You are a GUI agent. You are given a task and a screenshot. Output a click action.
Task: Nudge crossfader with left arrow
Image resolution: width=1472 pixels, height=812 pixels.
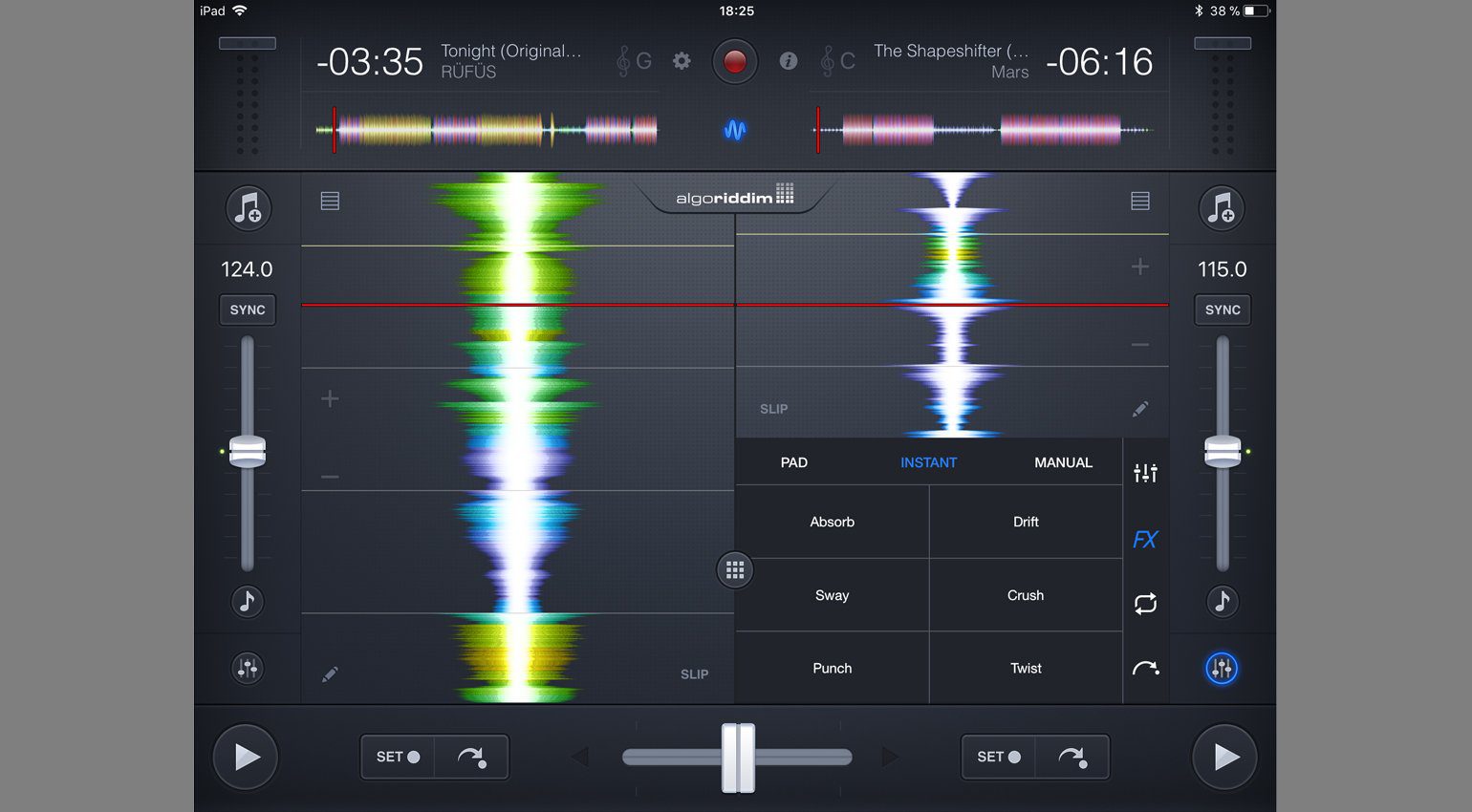click(x=579, y=757)
